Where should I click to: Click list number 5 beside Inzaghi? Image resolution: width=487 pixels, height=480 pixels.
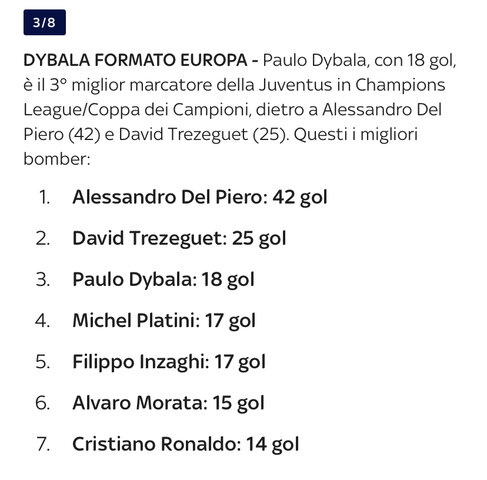coord(43,362)
